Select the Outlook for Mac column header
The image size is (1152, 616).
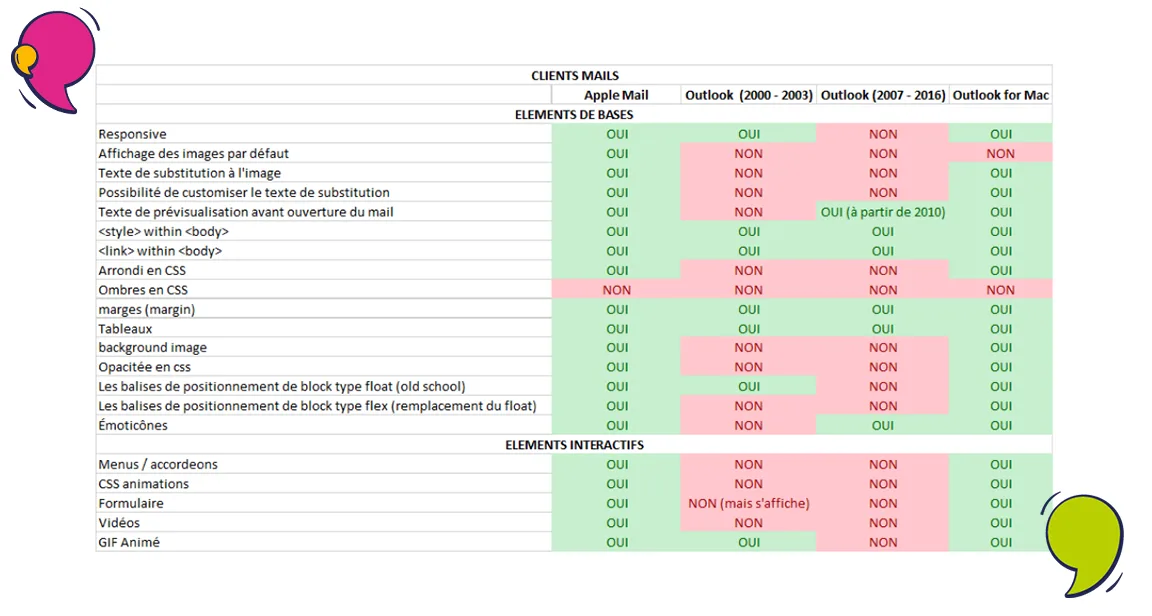tap(1000, 95)
